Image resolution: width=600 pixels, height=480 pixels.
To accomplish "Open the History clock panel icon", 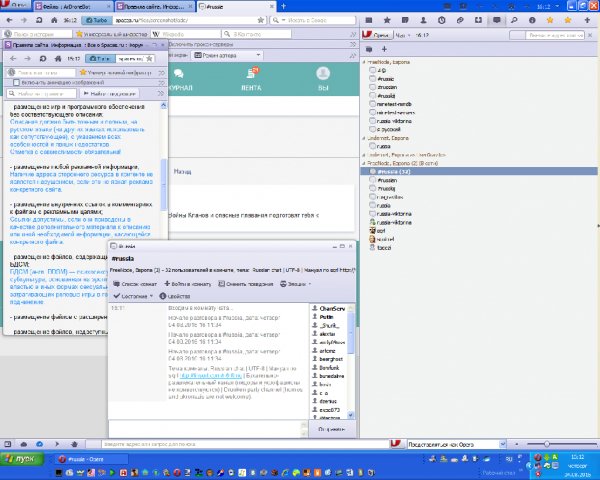I will point(442,20).
